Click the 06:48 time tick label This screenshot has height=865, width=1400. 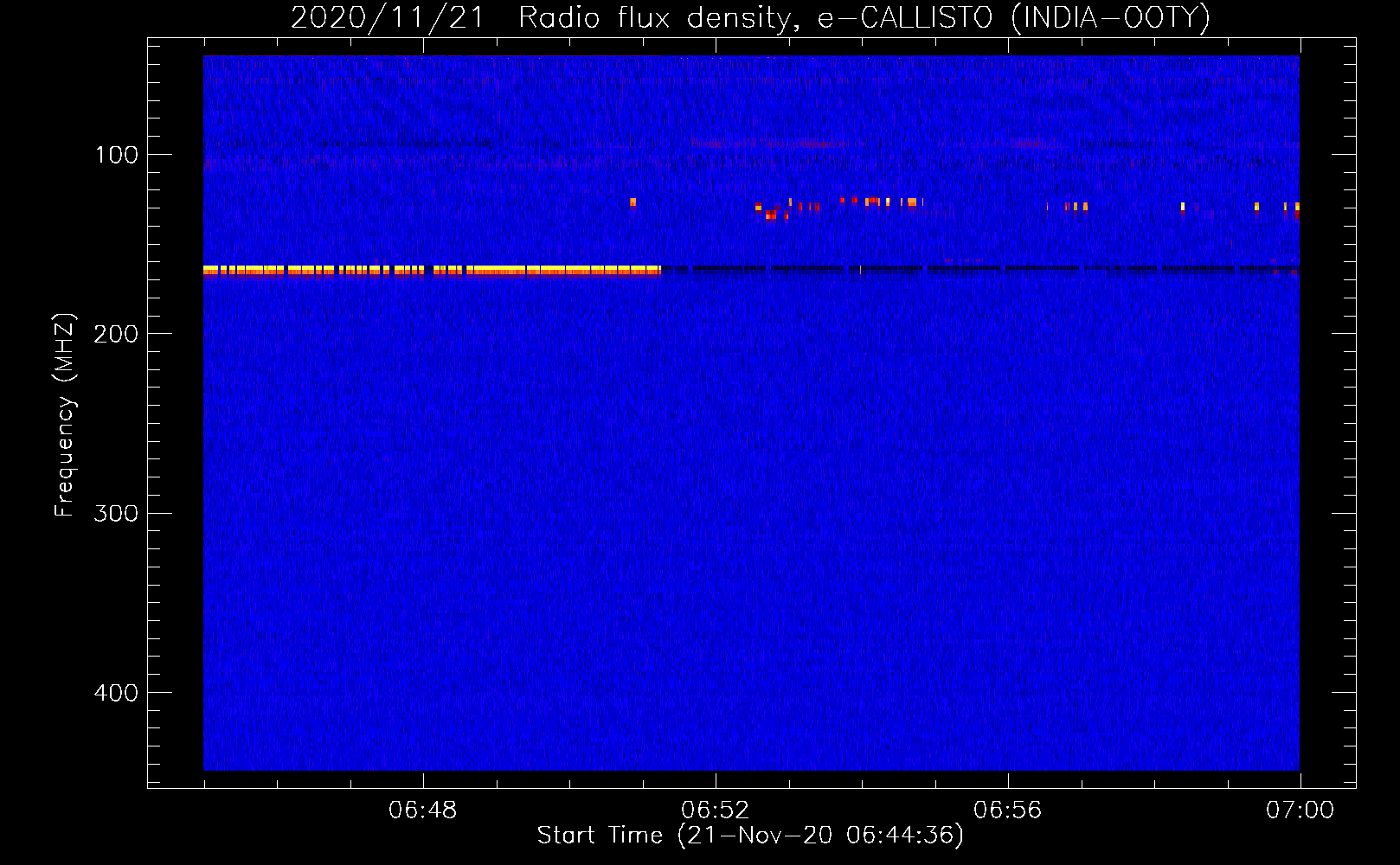pyautogui.click(x=423, y=811)
